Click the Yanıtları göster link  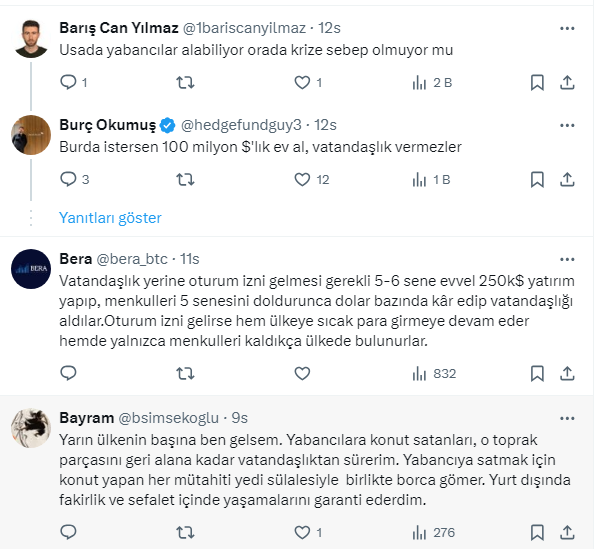[x=110, y=217]
